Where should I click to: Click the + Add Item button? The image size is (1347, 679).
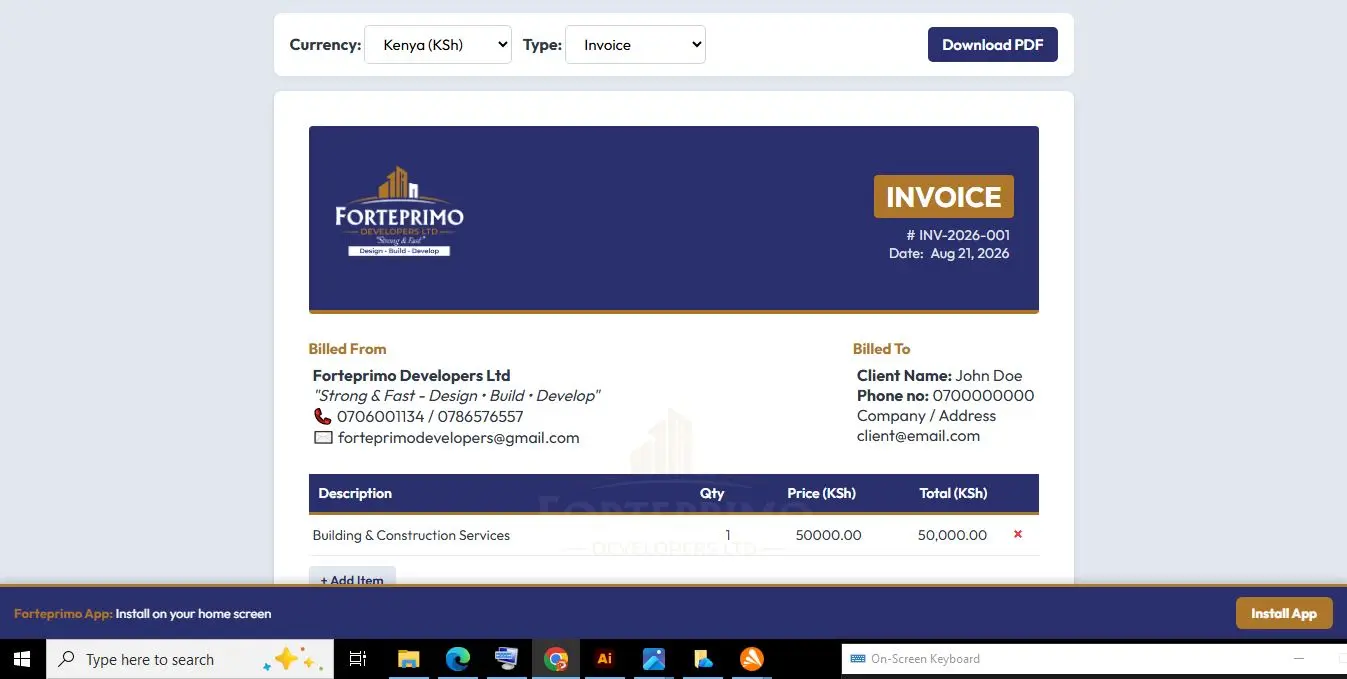[352, 578]
